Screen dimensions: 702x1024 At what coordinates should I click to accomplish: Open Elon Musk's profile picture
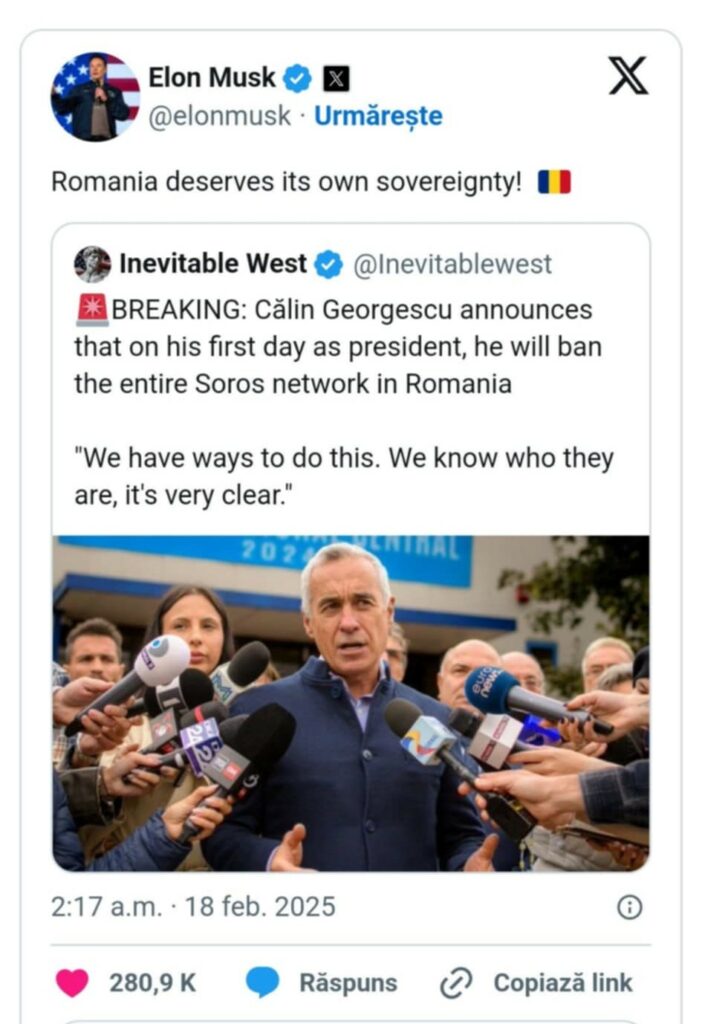(x=95, y=96)
